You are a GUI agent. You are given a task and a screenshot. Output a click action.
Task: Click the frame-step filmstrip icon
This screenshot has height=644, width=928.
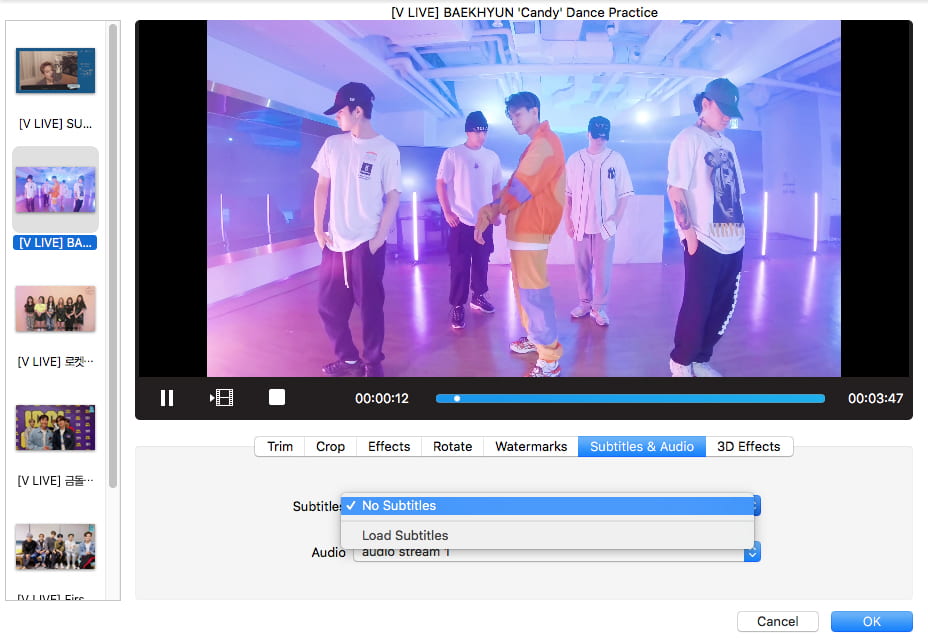(x=221, y=398)
